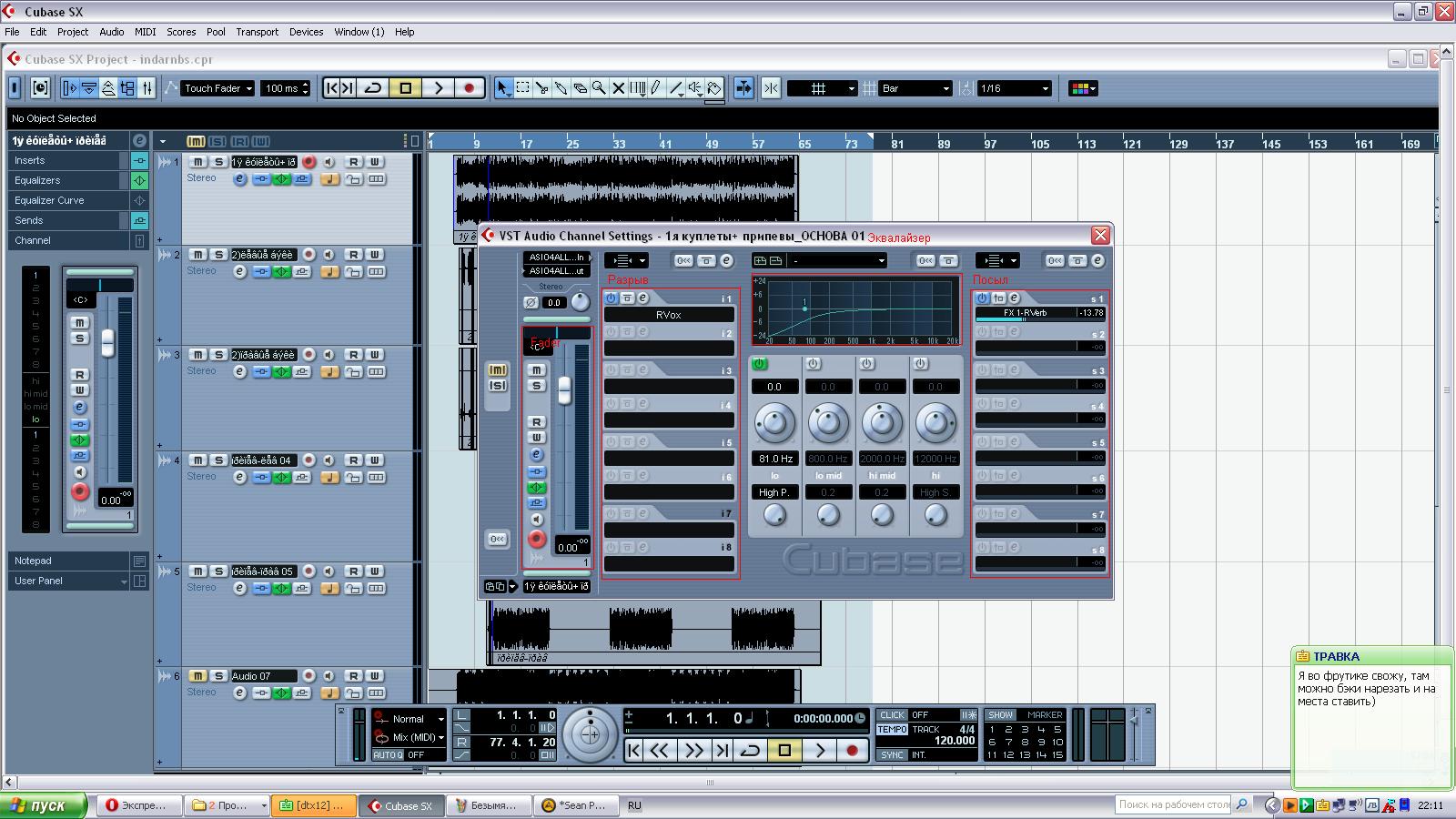Start recording from the Transport panel
The height and width of the screenshot is (819, 1456).
[x=852, y=751]
